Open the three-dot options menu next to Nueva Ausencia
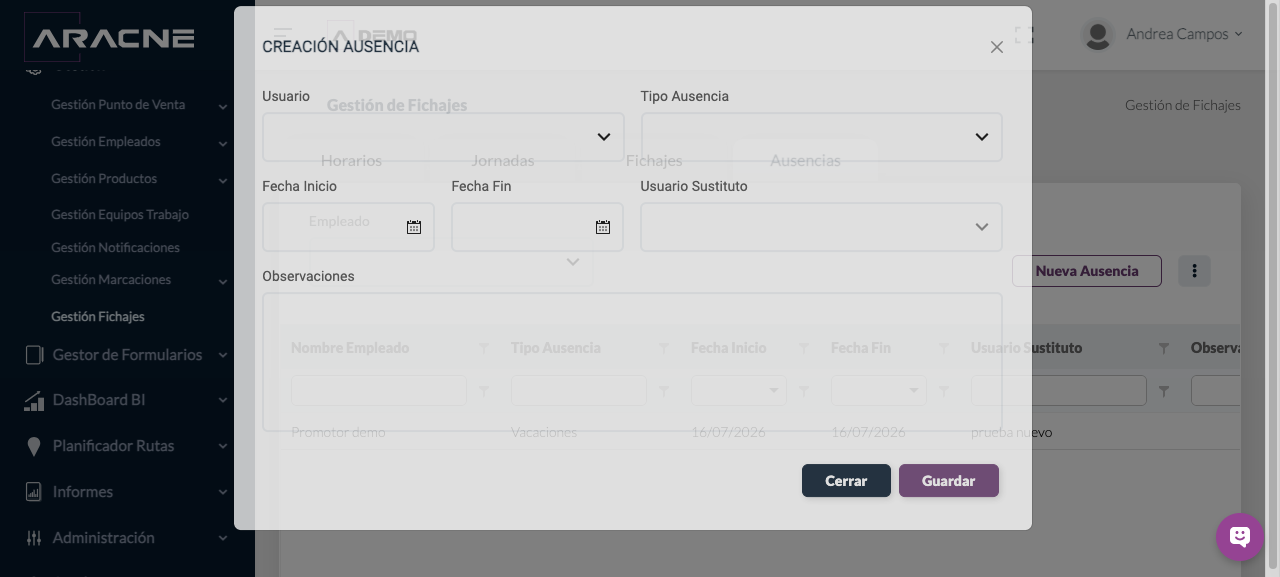The width and height of the screenshot is (1280, 577). [1194, 271]
